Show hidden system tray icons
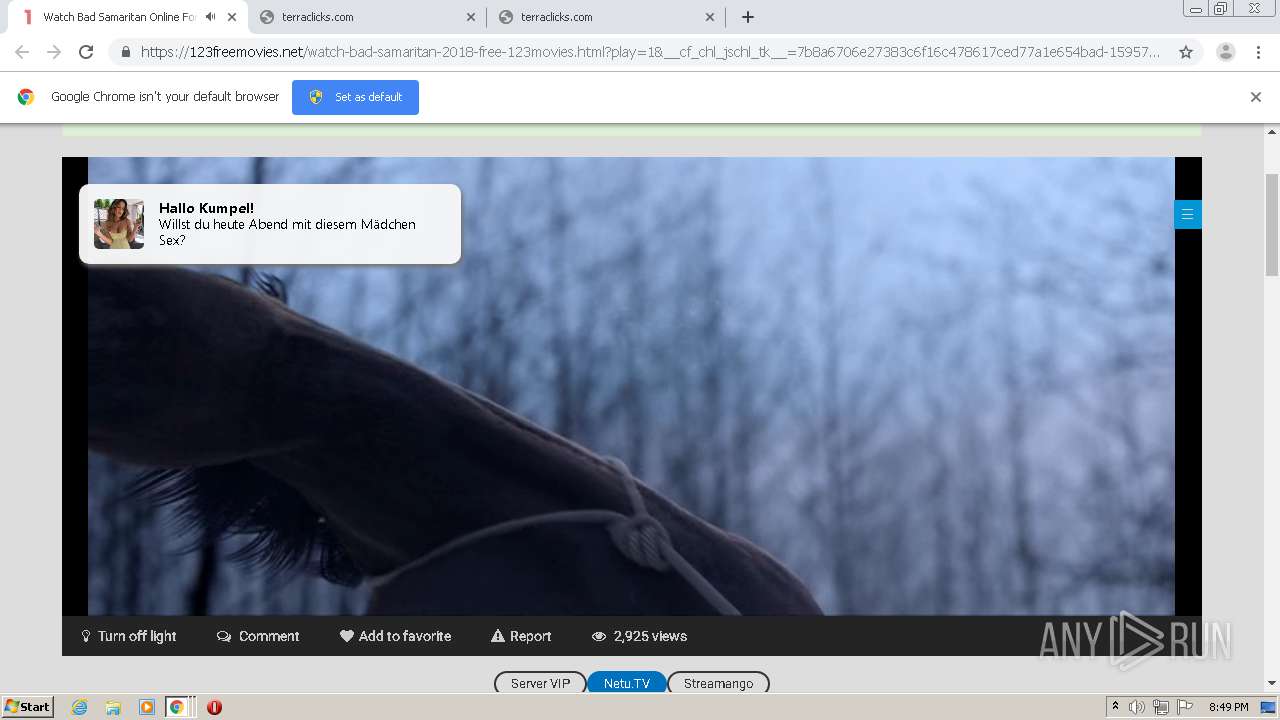Viewport: 1280px width, 720px height. click(1115, 707)
